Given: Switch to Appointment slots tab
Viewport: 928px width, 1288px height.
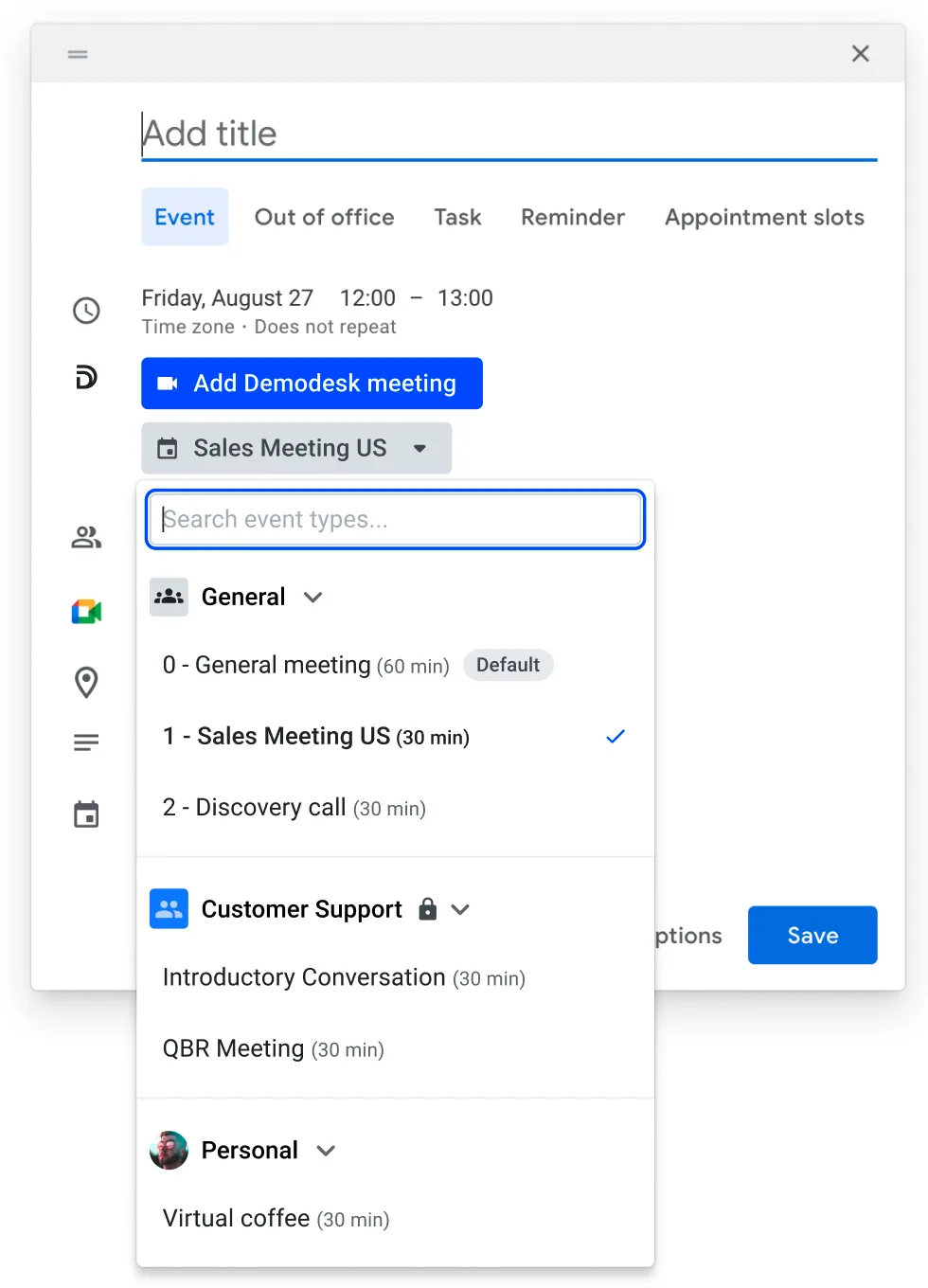Looking at the screenshot, I should tap(764, 217).
